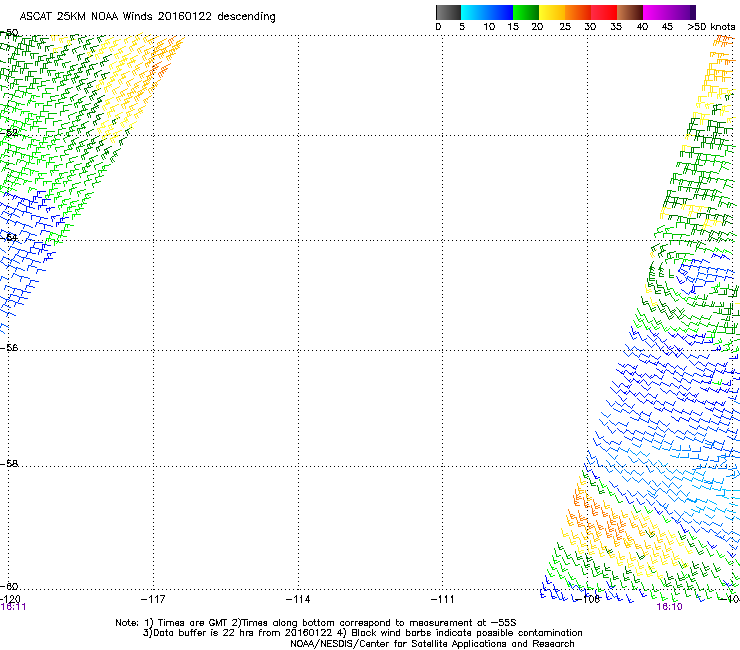Click the note about black wind barbs contamination

click(x=461, y=633)
